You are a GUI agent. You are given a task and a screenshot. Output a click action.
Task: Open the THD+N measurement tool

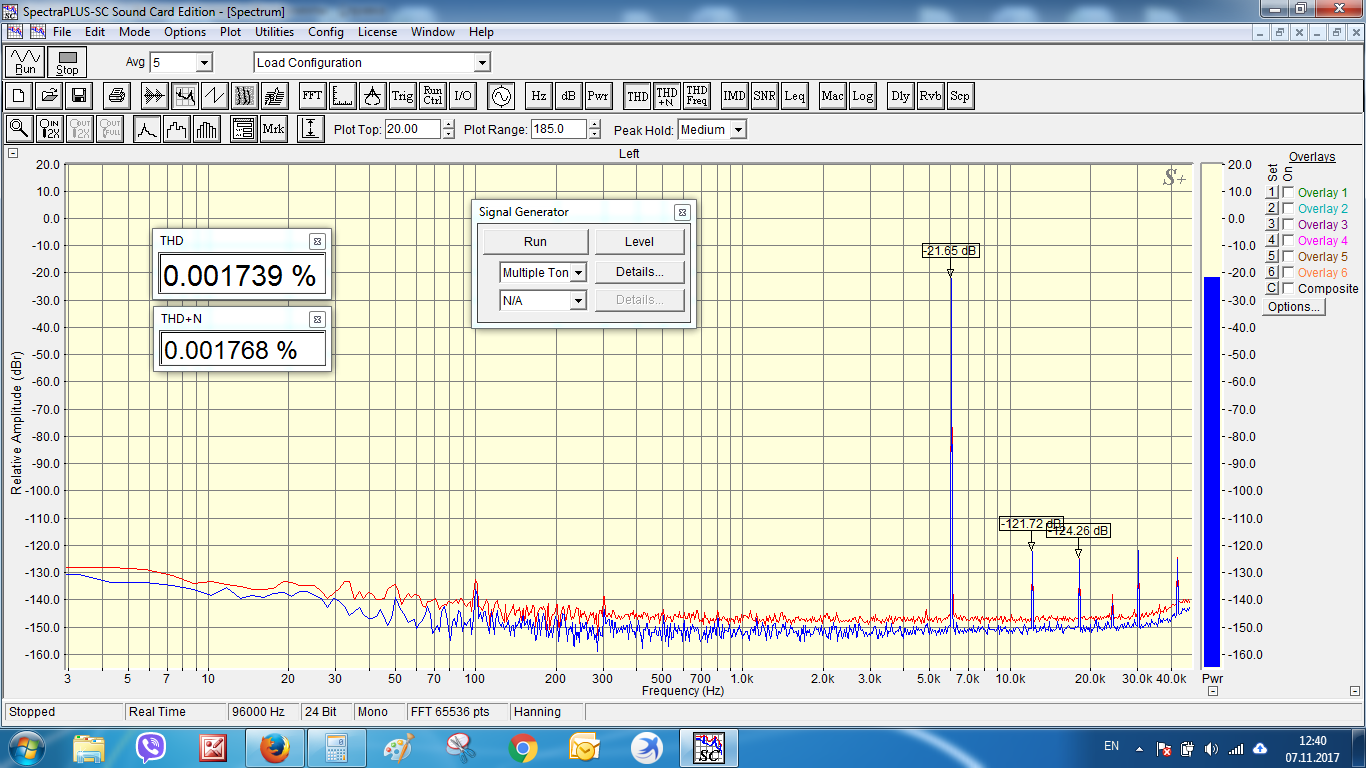point(667,96)
